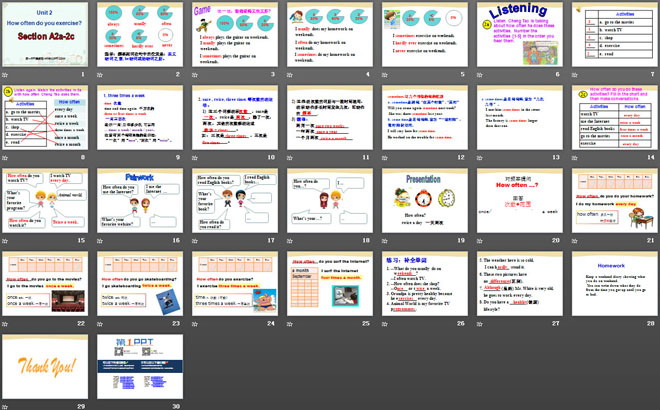This screenshot has width=660, height=410.
Task: Select slide 3 'Game' guitar thumbnail
Action: (235, 34)
